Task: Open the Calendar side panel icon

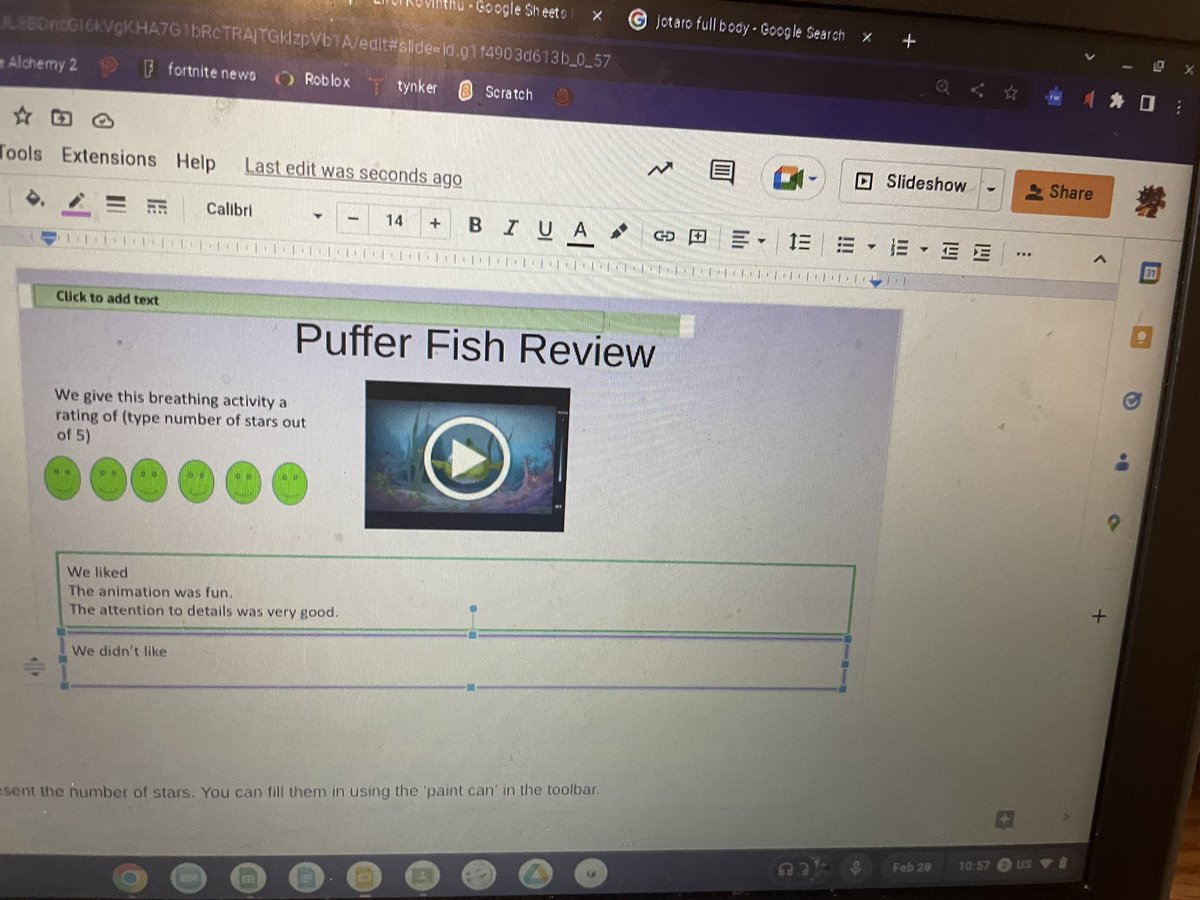Action: click(x=1151, y=273)
